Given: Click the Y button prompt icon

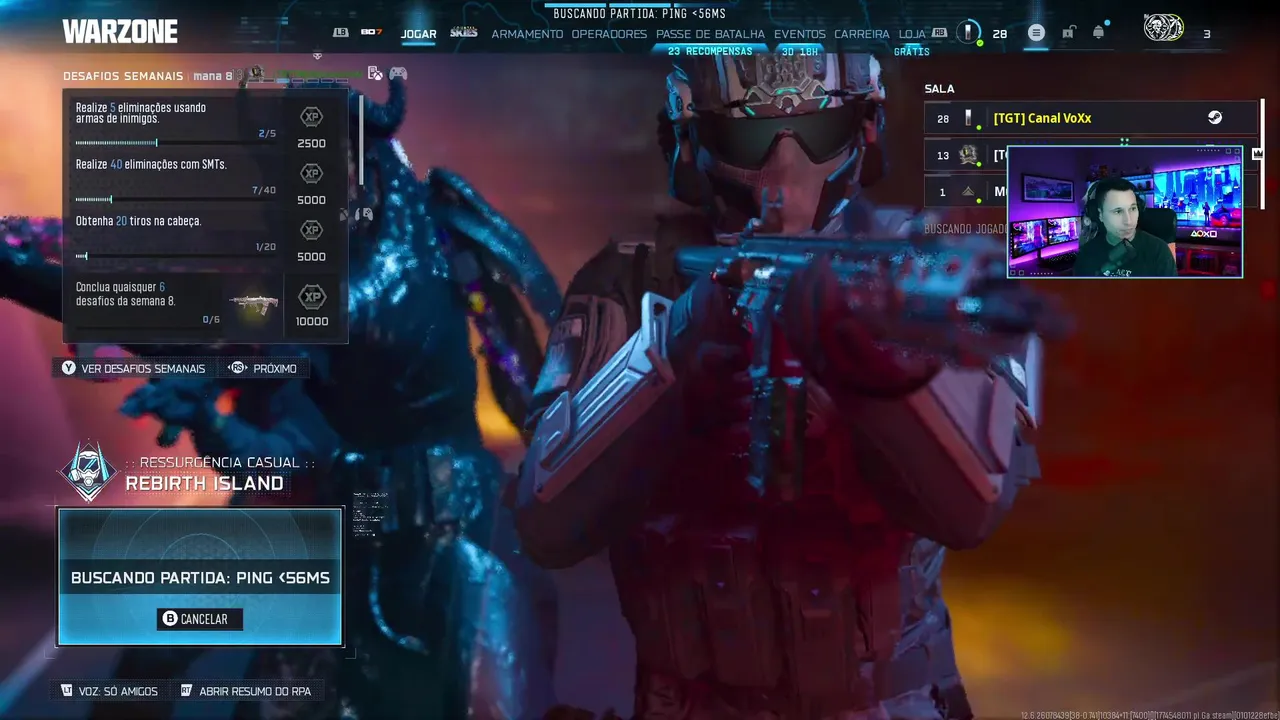Looking at the screenshot, I should (68, 368).
